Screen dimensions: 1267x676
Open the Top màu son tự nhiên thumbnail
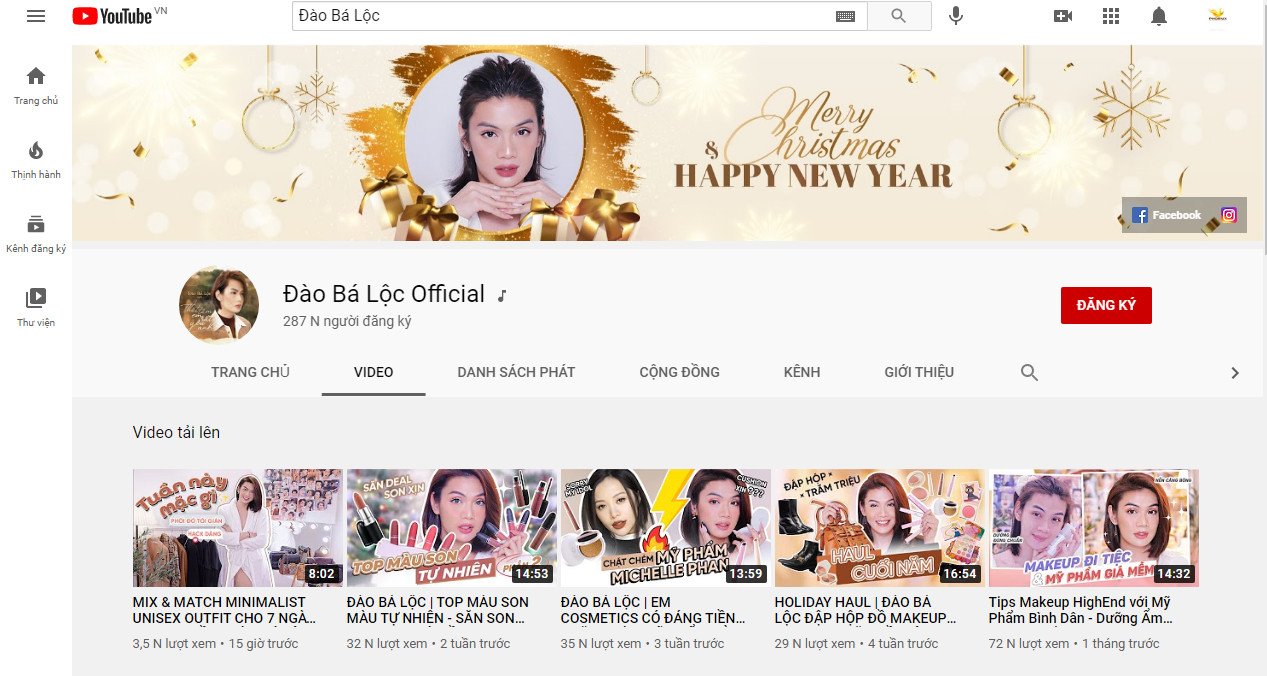(452, 527)
